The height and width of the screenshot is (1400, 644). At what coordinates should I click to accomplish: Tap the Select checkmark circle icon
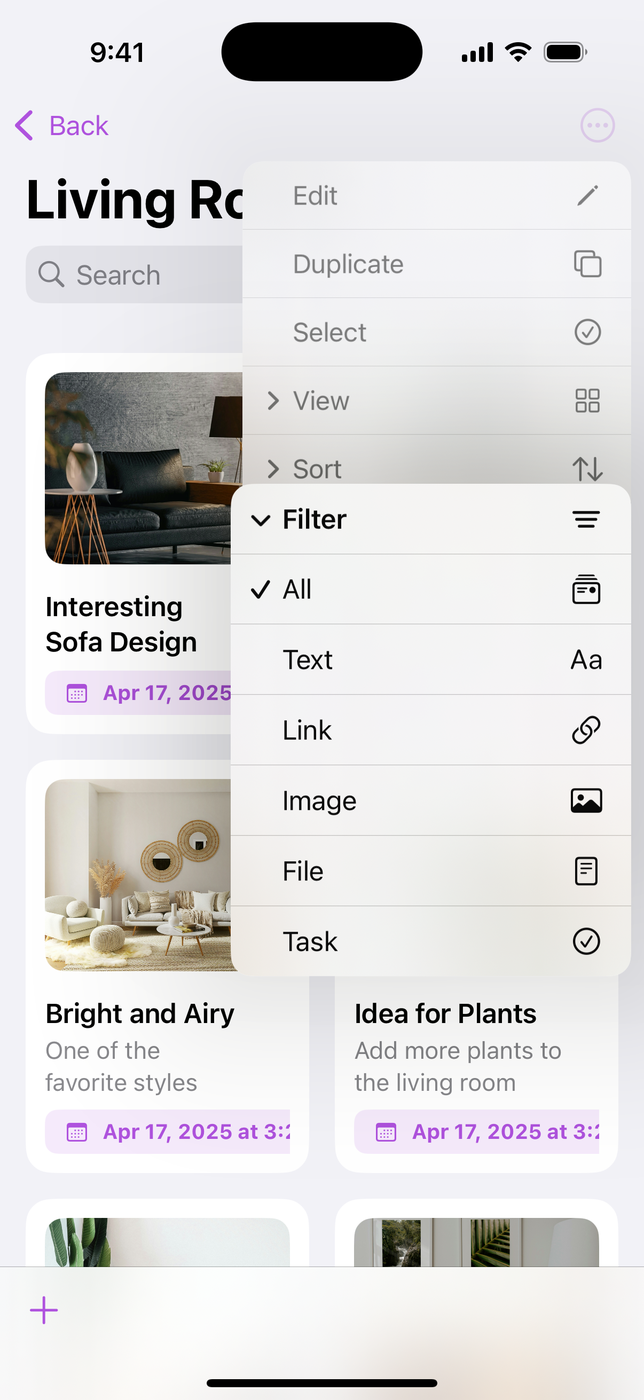[588, 332]
